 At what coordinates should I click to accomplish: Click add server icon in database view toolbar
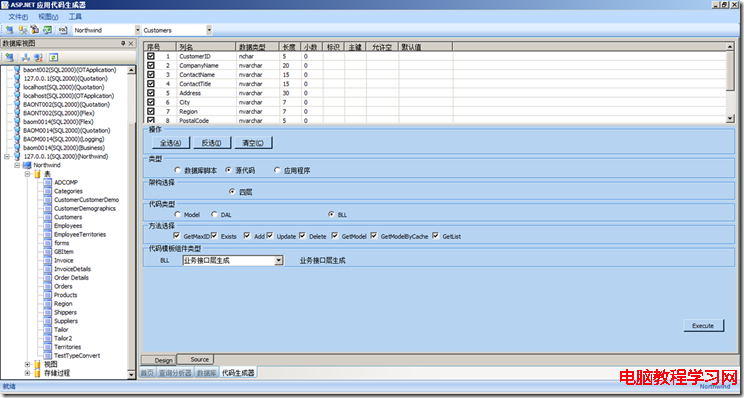(9, 57)
